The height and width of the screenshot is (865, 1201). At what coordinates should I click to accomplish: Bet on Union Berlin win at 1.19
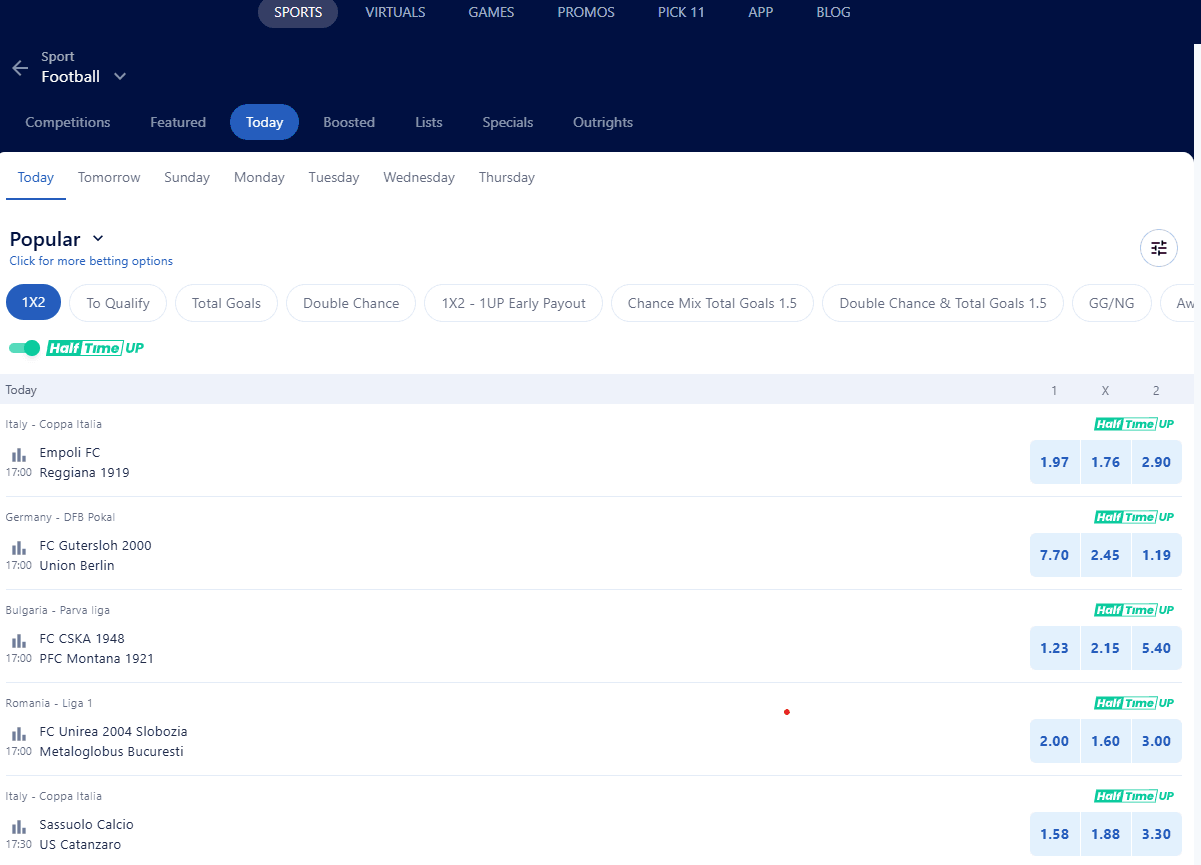click(x=1157, y=555)
